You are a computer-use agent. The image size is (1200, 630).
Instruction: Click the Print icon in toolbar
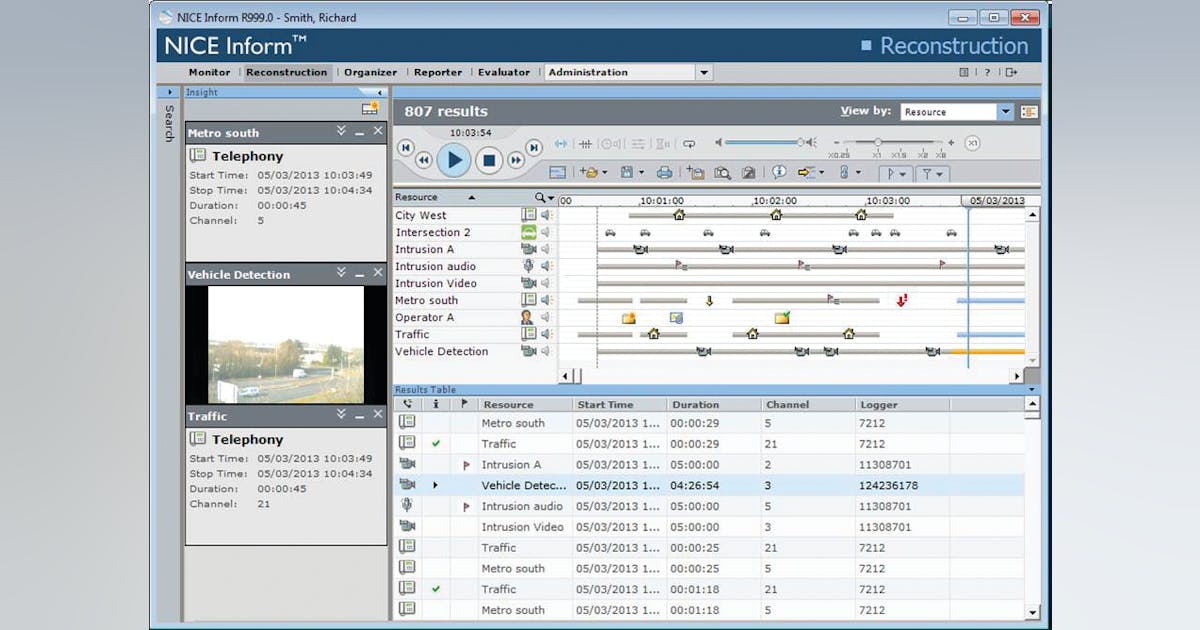pyautogui.click(x=663, y=173)
